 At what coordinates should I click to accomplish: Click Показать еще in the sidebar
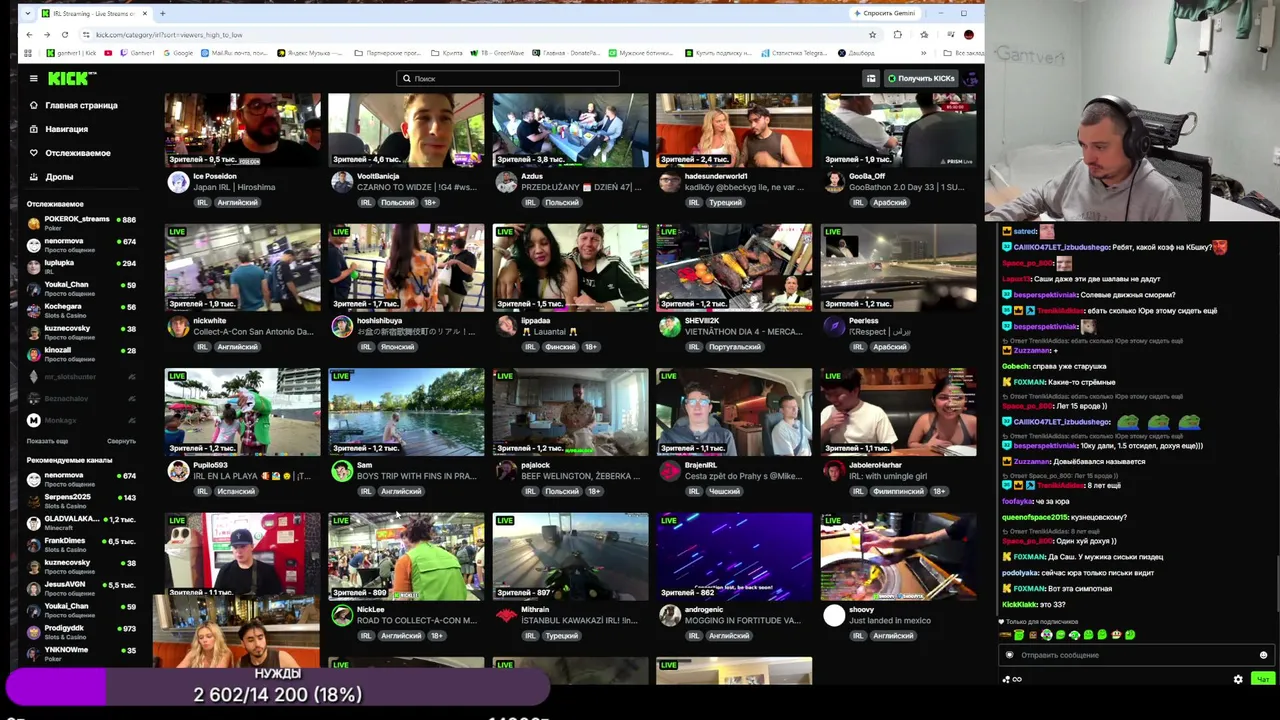pyautogui.click(x=47, y=441)
